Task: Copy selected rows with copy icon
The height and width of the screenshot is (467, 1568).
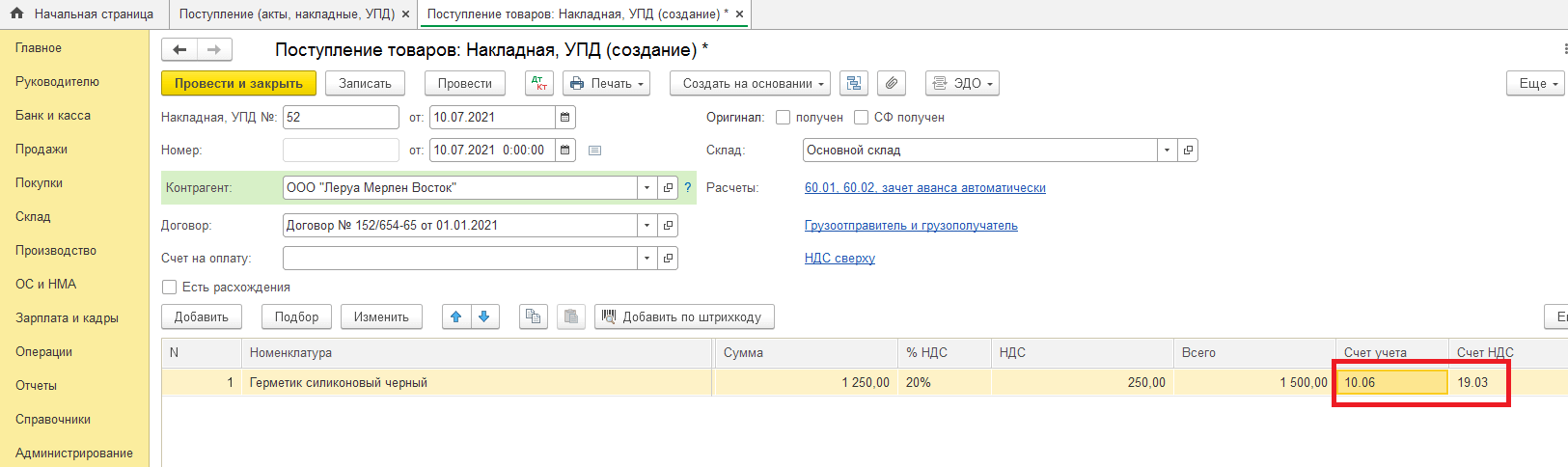Action: [x=532, y=316]
